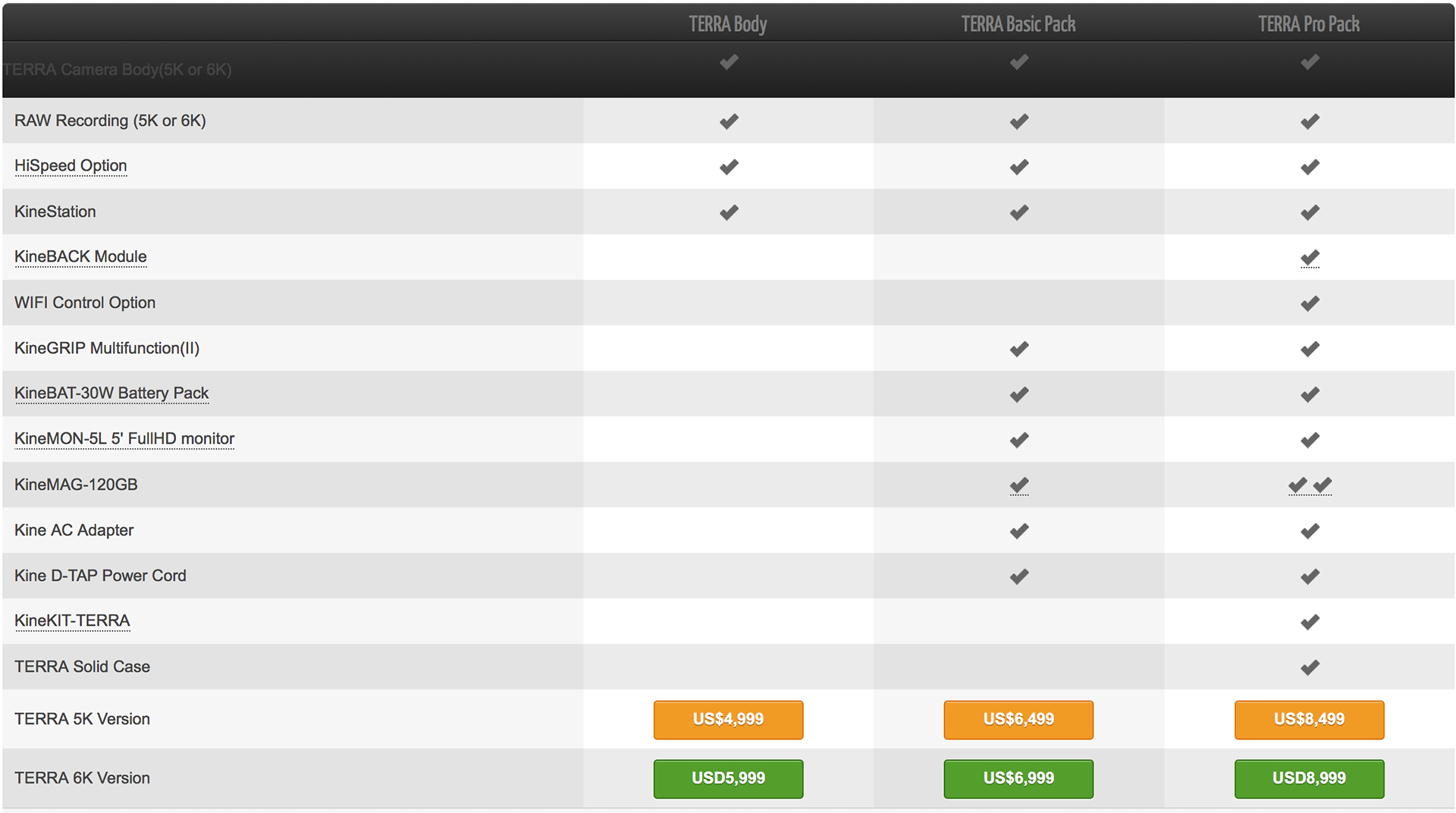Click the KineStation row label
Viewport: 1456px width, 813px height.
55,212
